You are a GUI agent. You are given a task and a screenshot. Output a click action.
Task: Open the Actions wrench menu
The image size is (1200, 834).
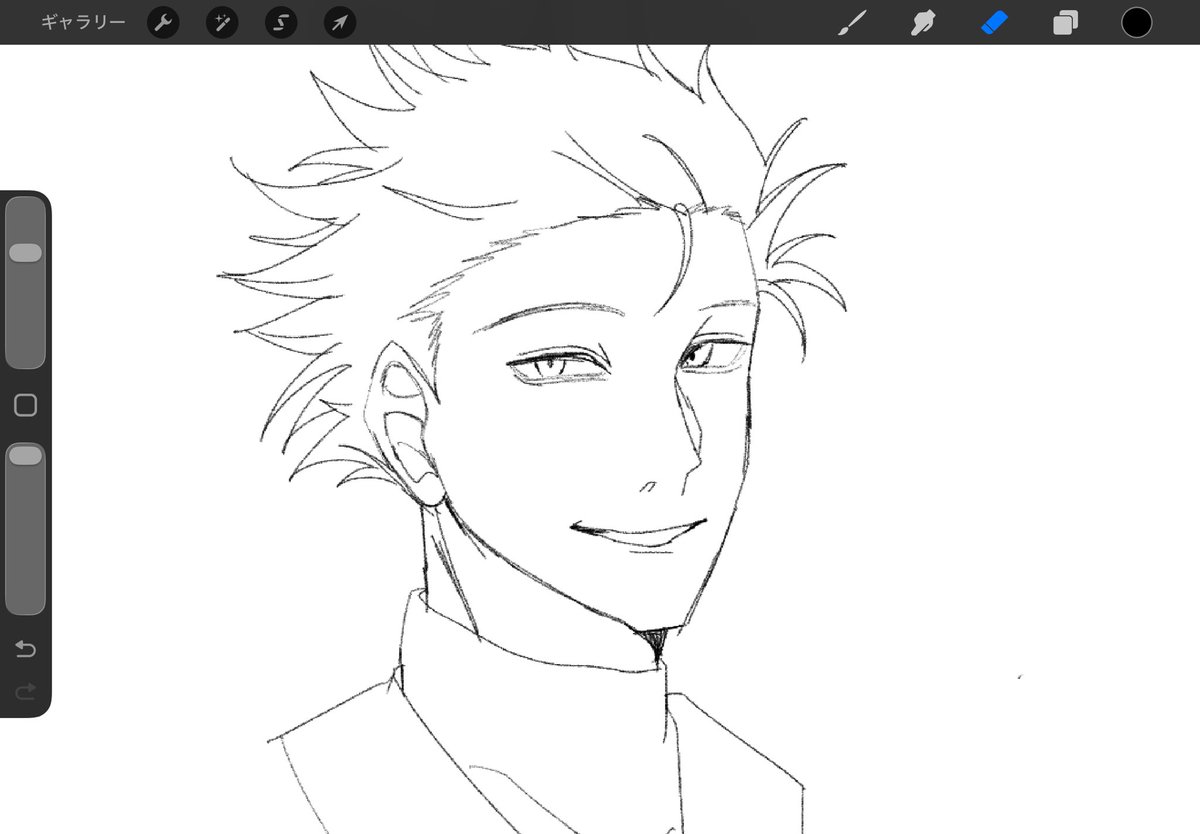[x=163, y=23]
